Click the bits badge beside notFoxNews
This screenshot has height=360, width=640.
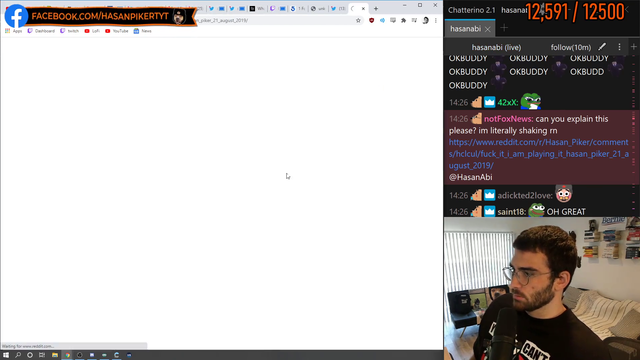pos(476,119)
